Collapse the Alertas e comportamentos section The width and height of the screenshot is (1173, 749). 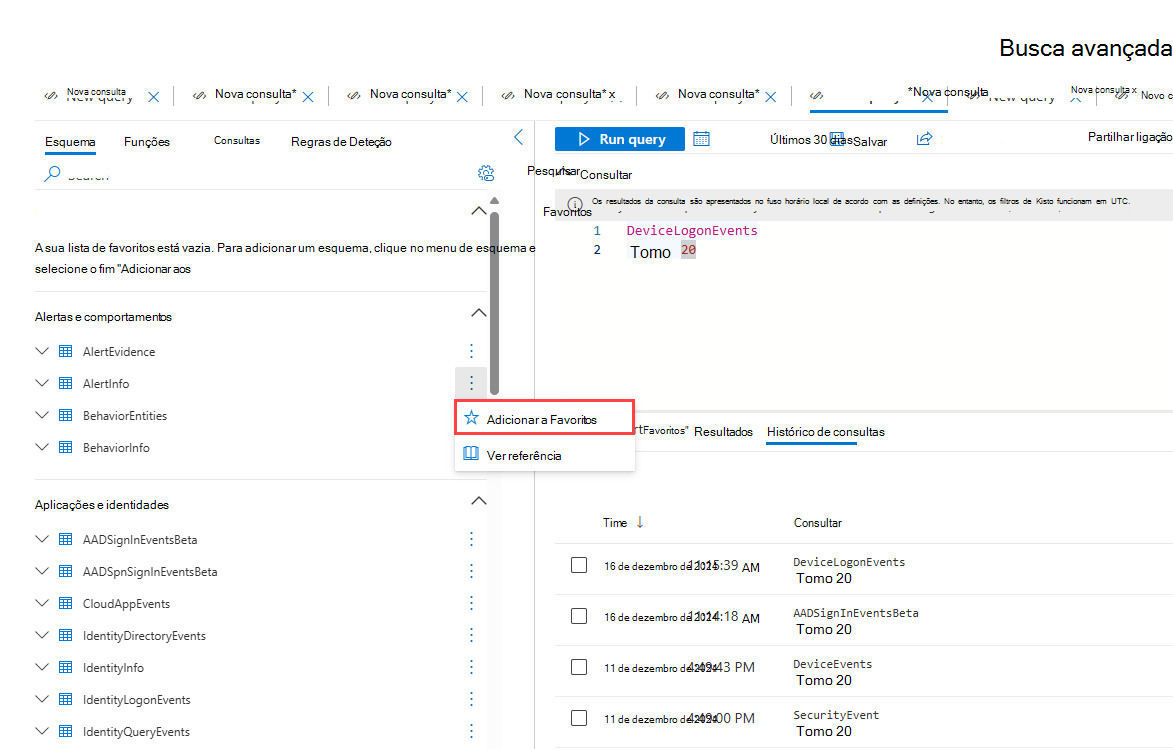coord(479,313)
